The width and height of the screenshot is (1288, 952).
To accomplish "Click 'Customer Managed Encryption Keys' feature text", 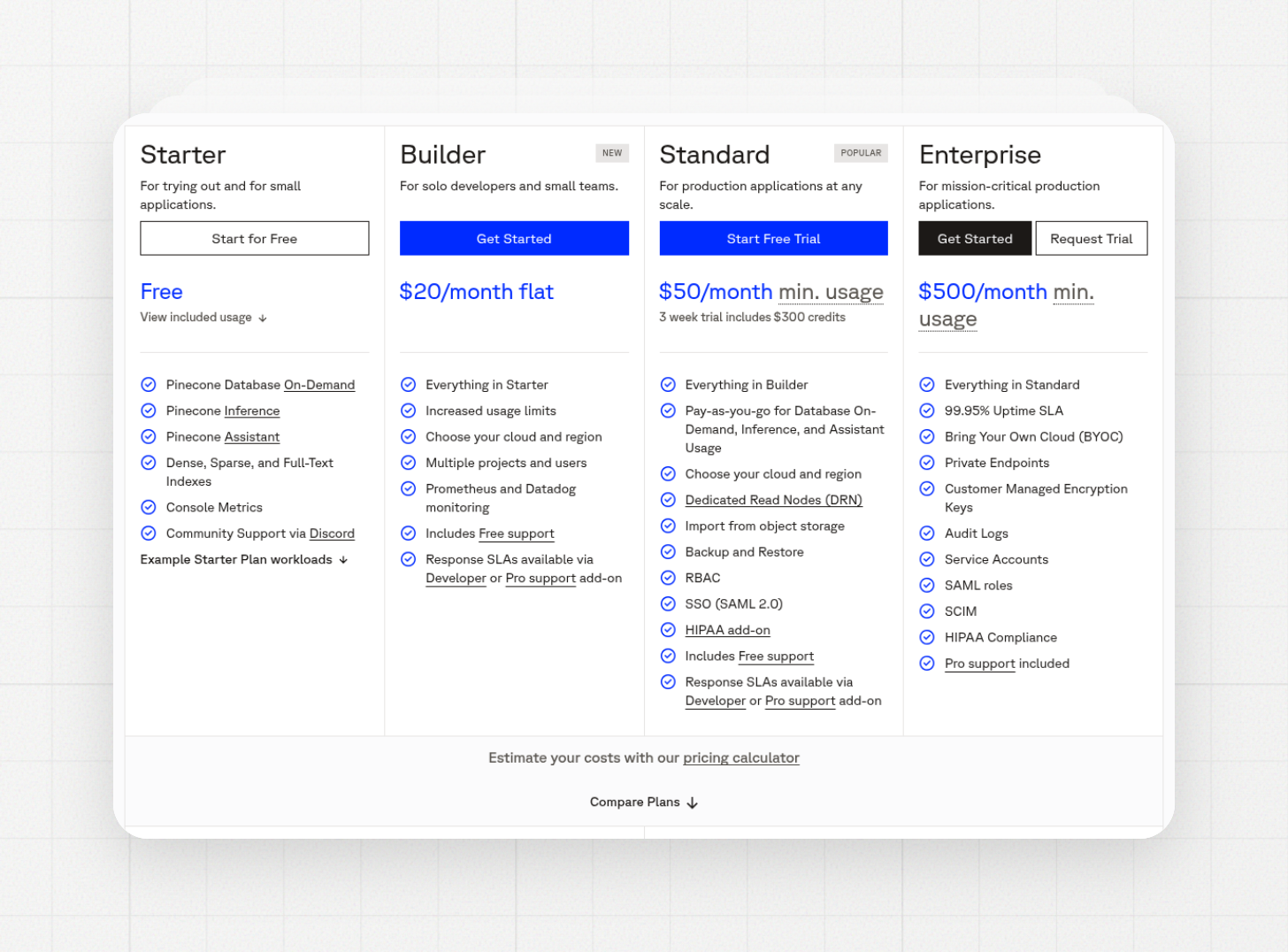I will (x=1036, y=498).
